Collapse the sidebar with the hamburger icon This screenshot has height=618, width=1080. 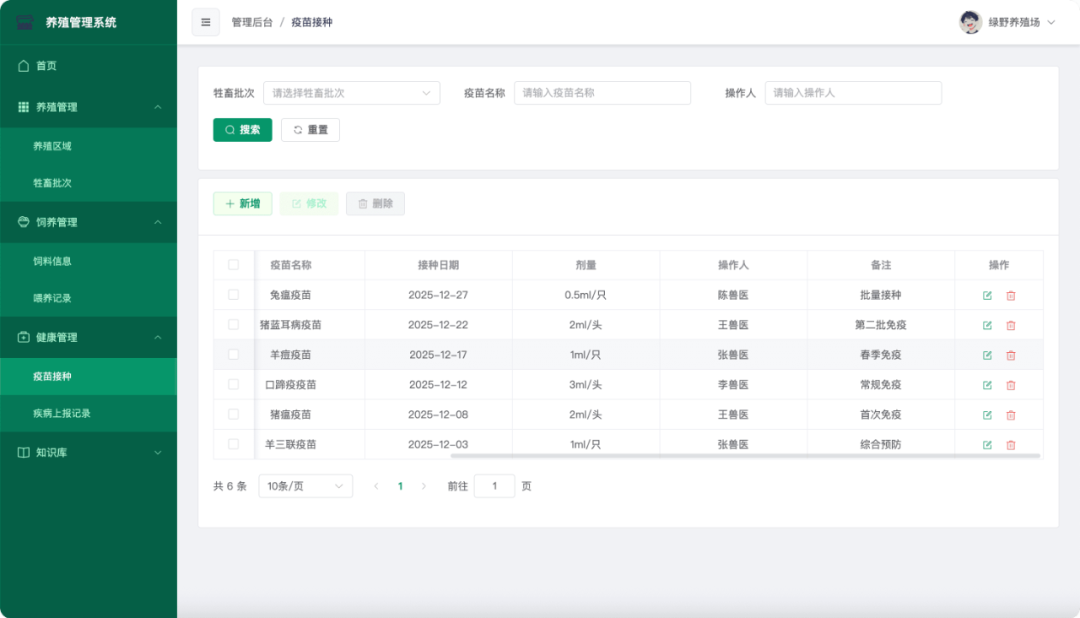pyautogui.click(x=205, y=22)
